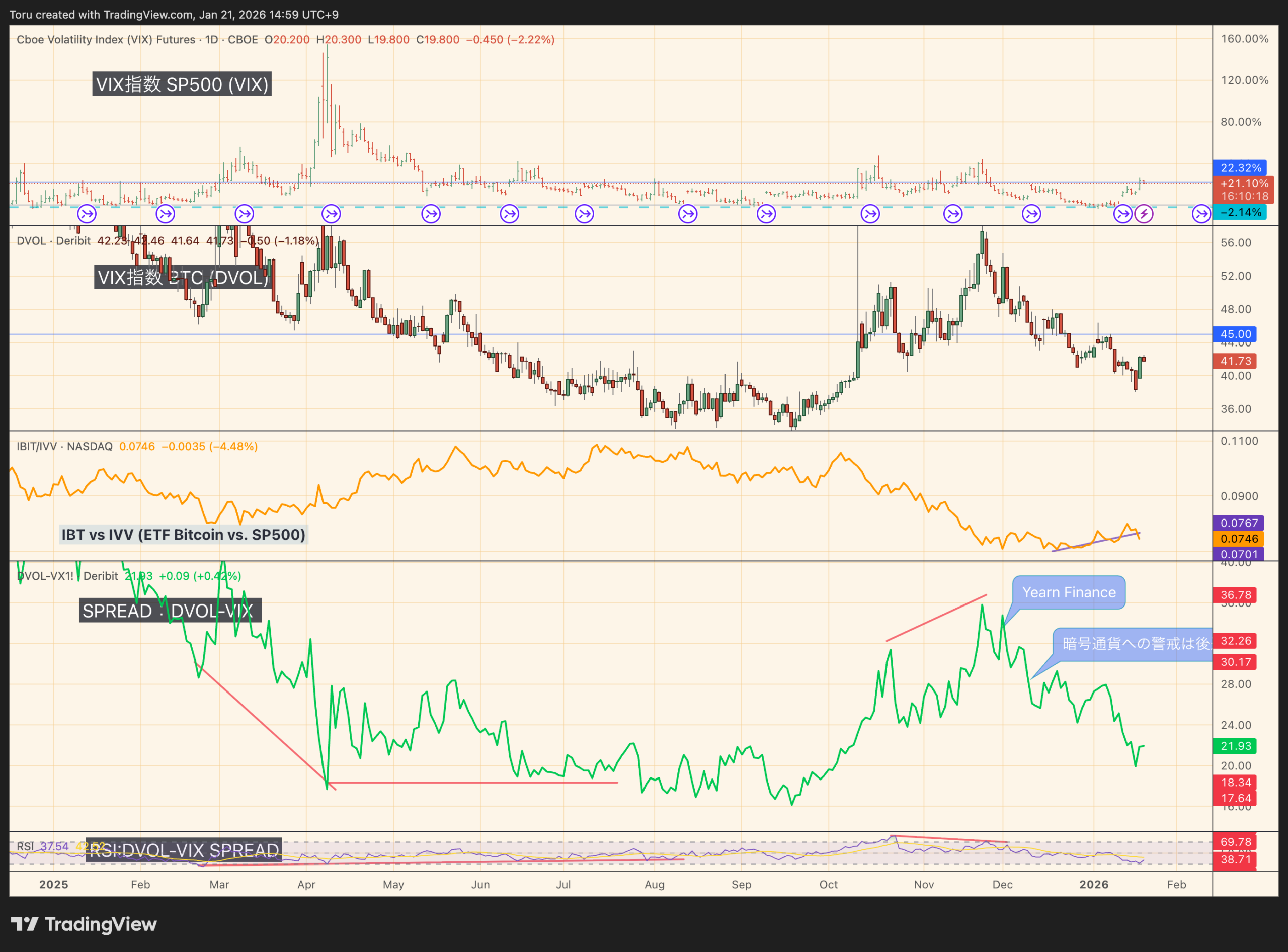Click the TradingView logo at bottom
The height and width of the screenshot is (952, 1288).
coord(84,924)
